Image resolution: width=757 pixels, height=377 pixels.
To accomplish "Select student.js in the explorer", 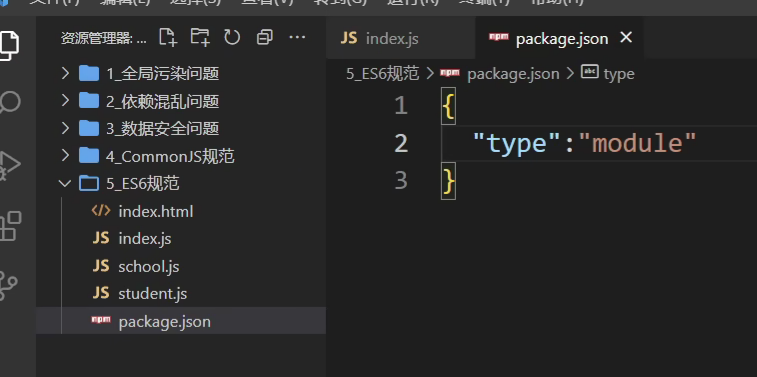I will [153, 293].
